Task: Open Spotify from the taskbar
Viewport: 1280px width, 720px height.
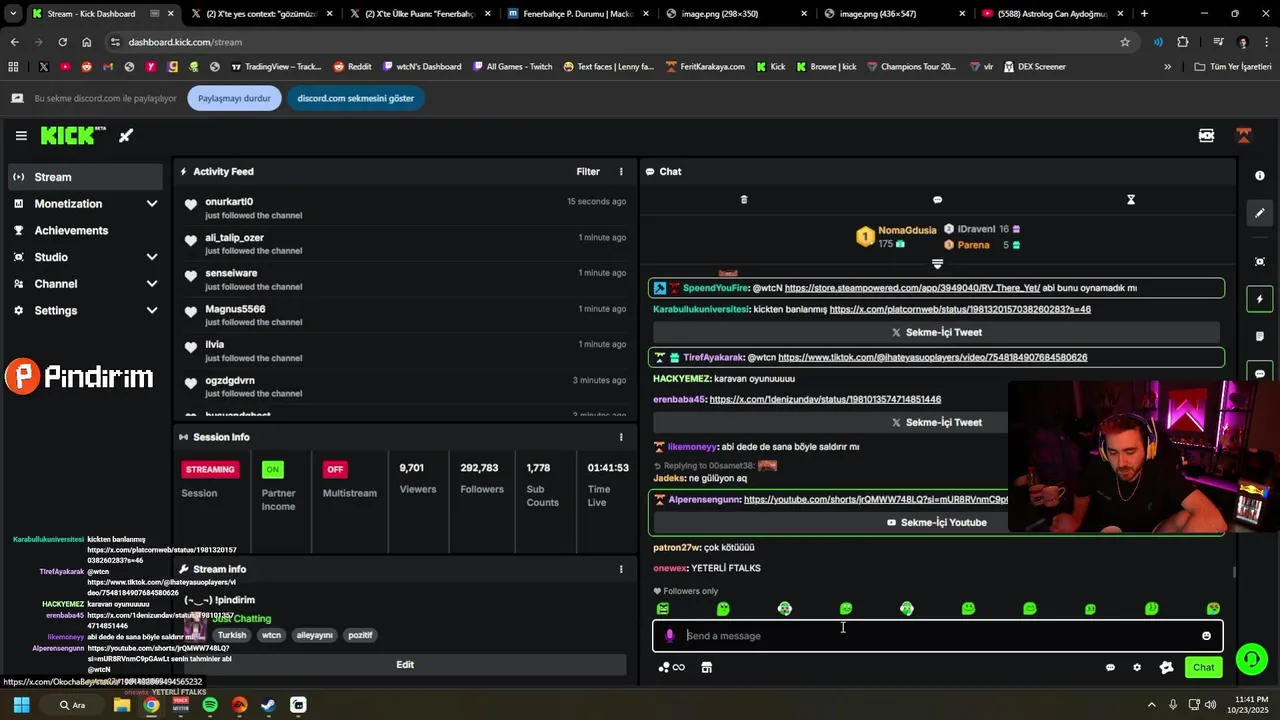Action: (210, 705)
